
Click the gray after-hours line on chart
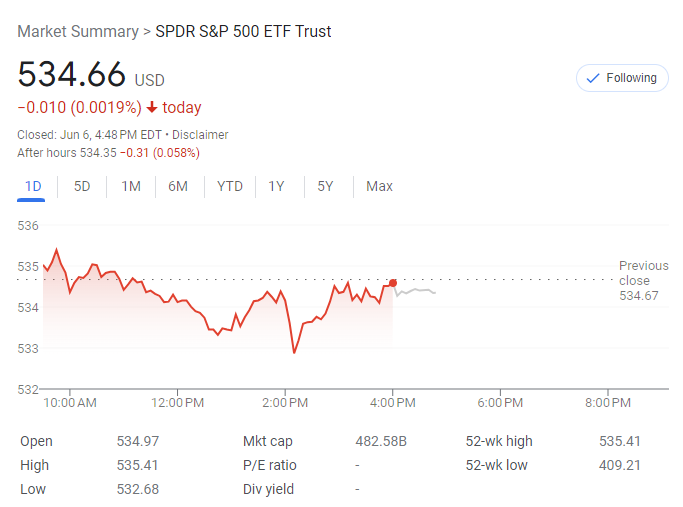tap(416, 291)
